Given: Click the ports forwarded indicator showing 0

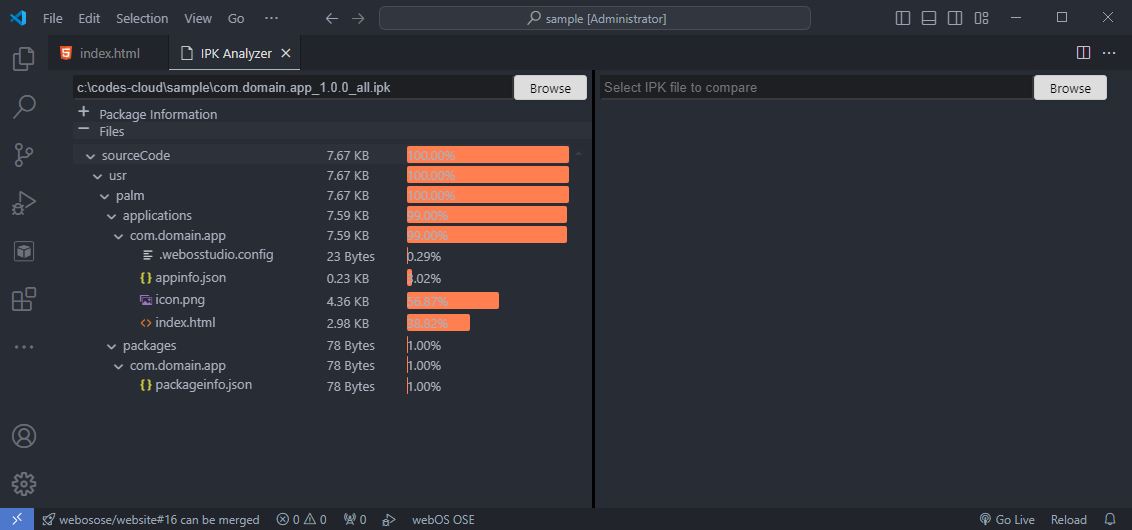Looking at the screenshot, I should point(354,519).
